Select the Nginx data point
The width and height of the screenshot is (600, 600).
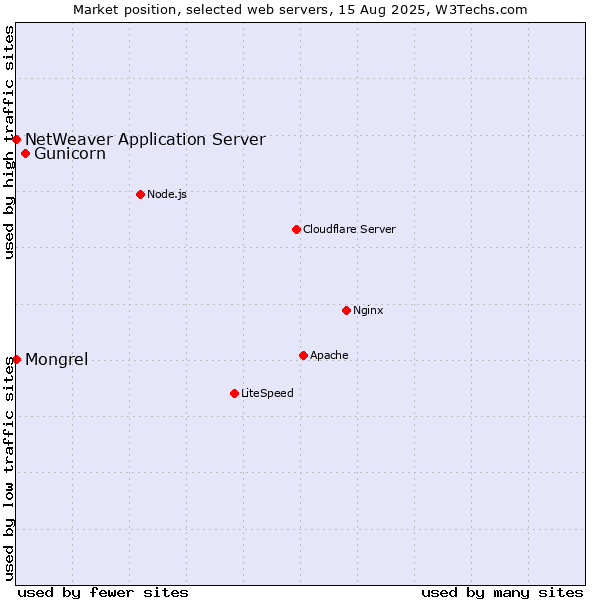pyautogui.click(x=346, y=310)
